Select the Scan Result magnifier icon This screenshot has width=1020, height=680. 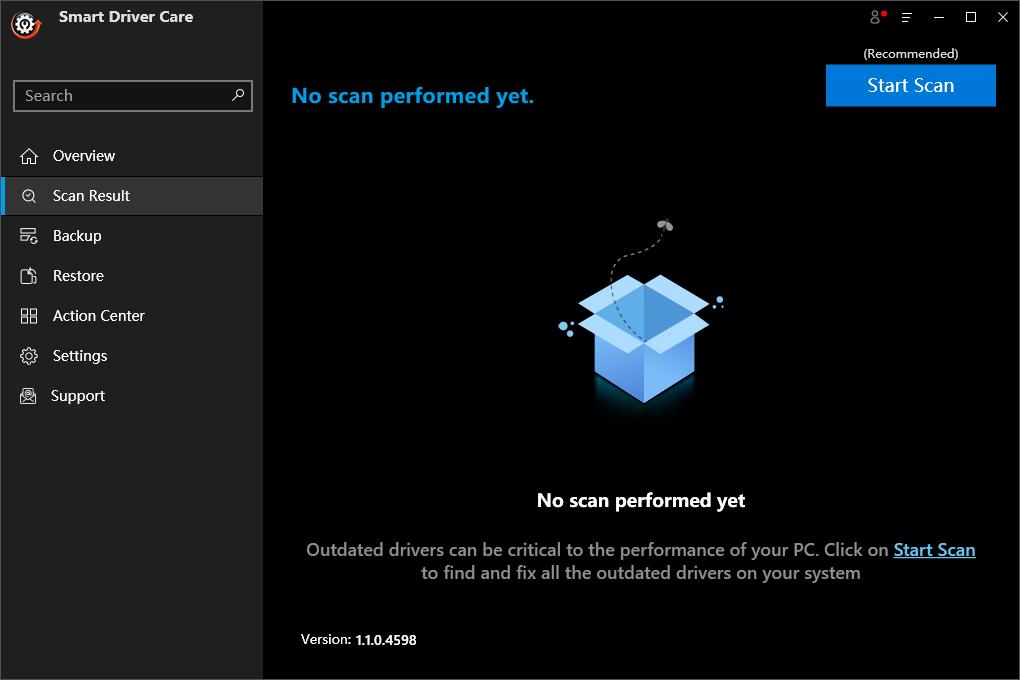point(28,196)
